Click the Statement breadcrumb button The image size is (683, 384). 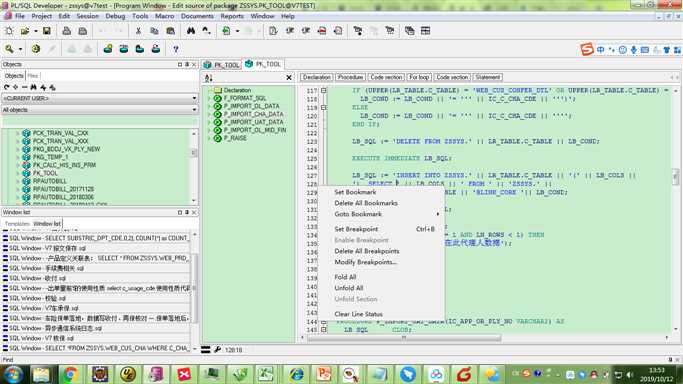click(x=487, y=77)
